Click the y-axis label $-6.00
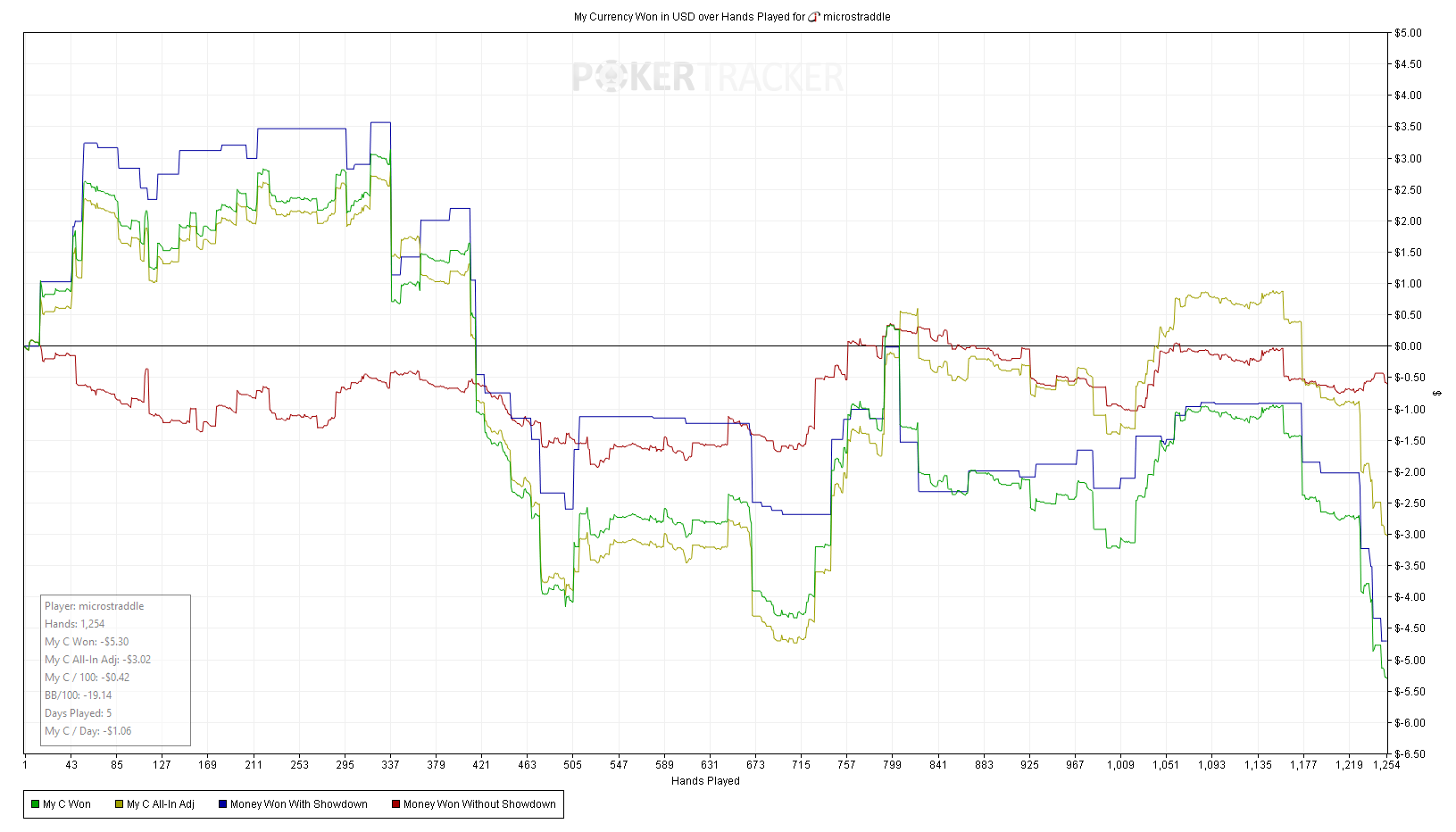 pos(1410,723)
